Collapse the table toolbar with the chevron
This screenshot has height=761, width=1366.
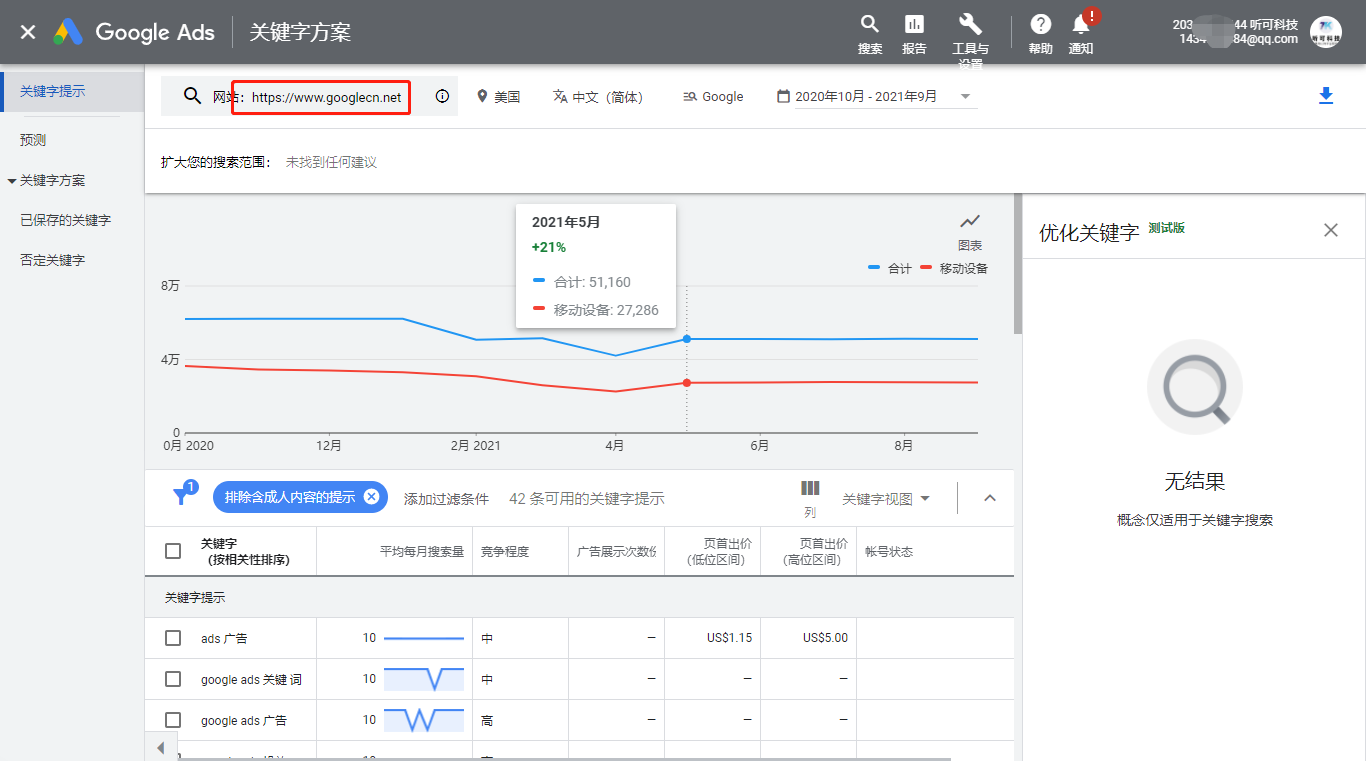(990, 498)
